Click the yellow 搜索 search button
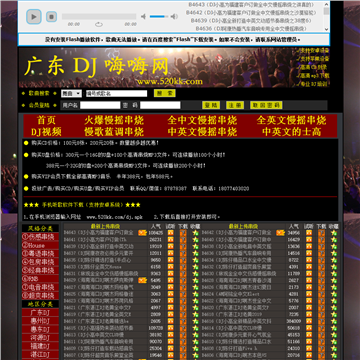 tap(165, 93)
